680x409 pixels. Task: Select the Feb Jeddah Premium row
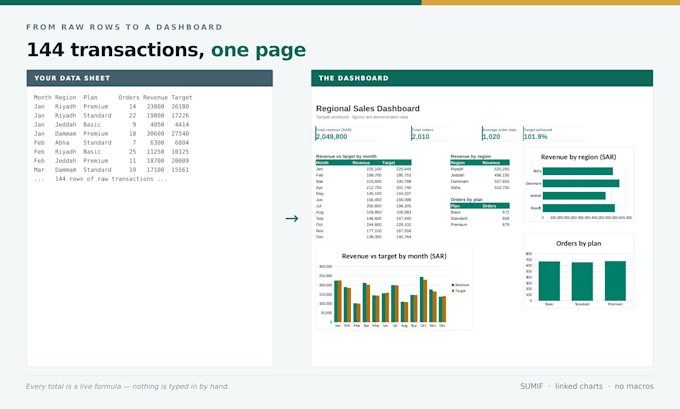point(111,161)
